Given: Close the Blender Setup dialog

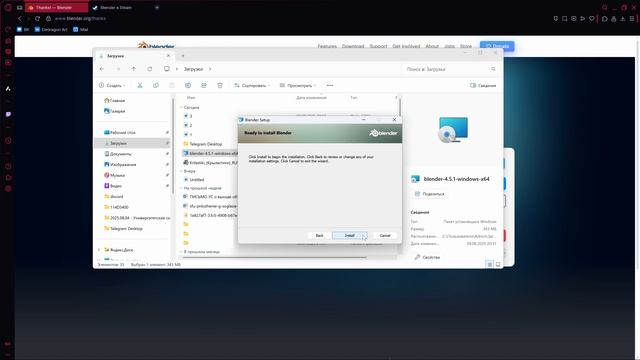Looking at the screenshot, I should point(394,120).
